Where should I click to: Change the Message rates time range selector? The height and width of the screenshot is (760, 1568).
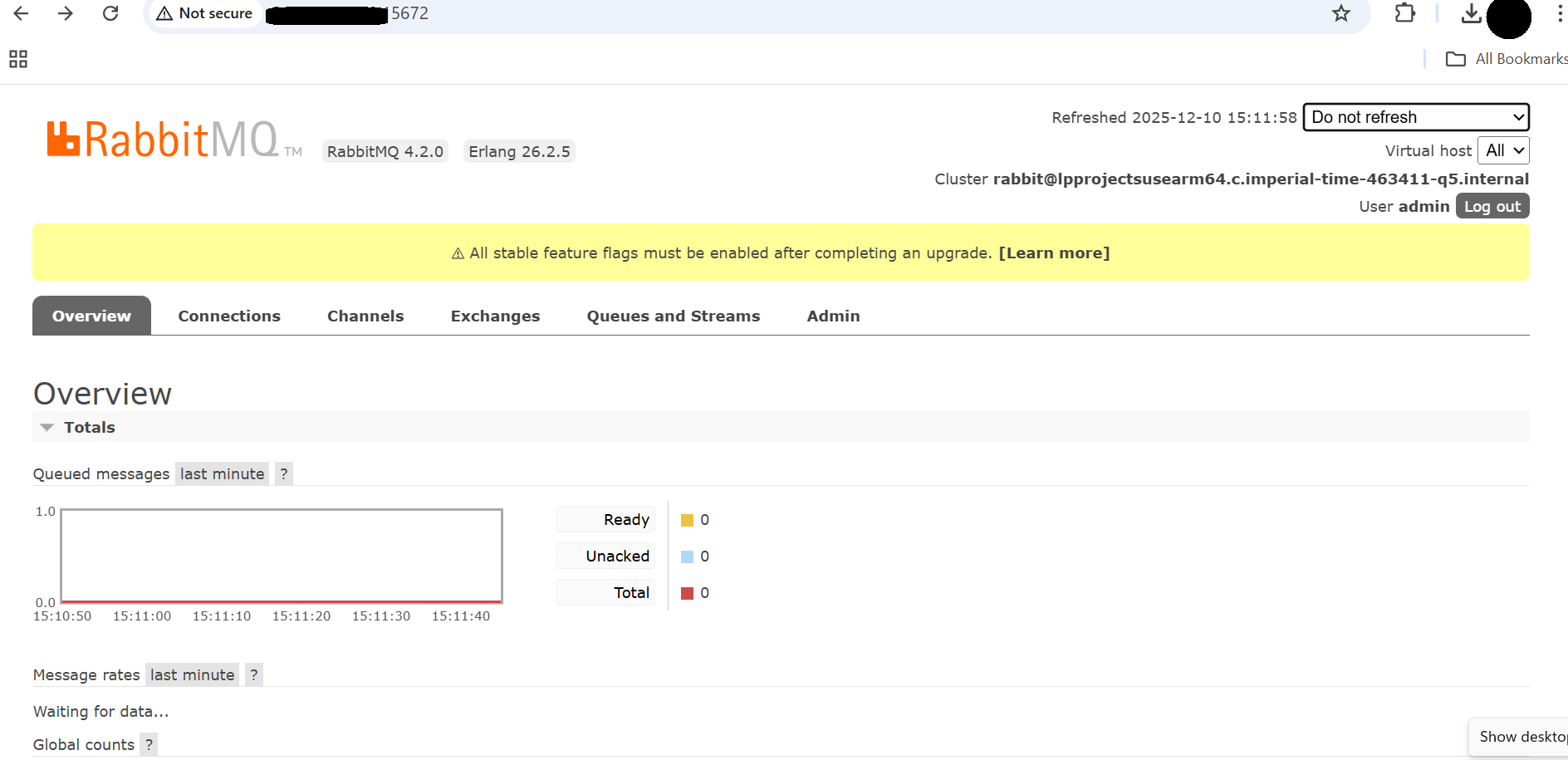pos(192,674)
